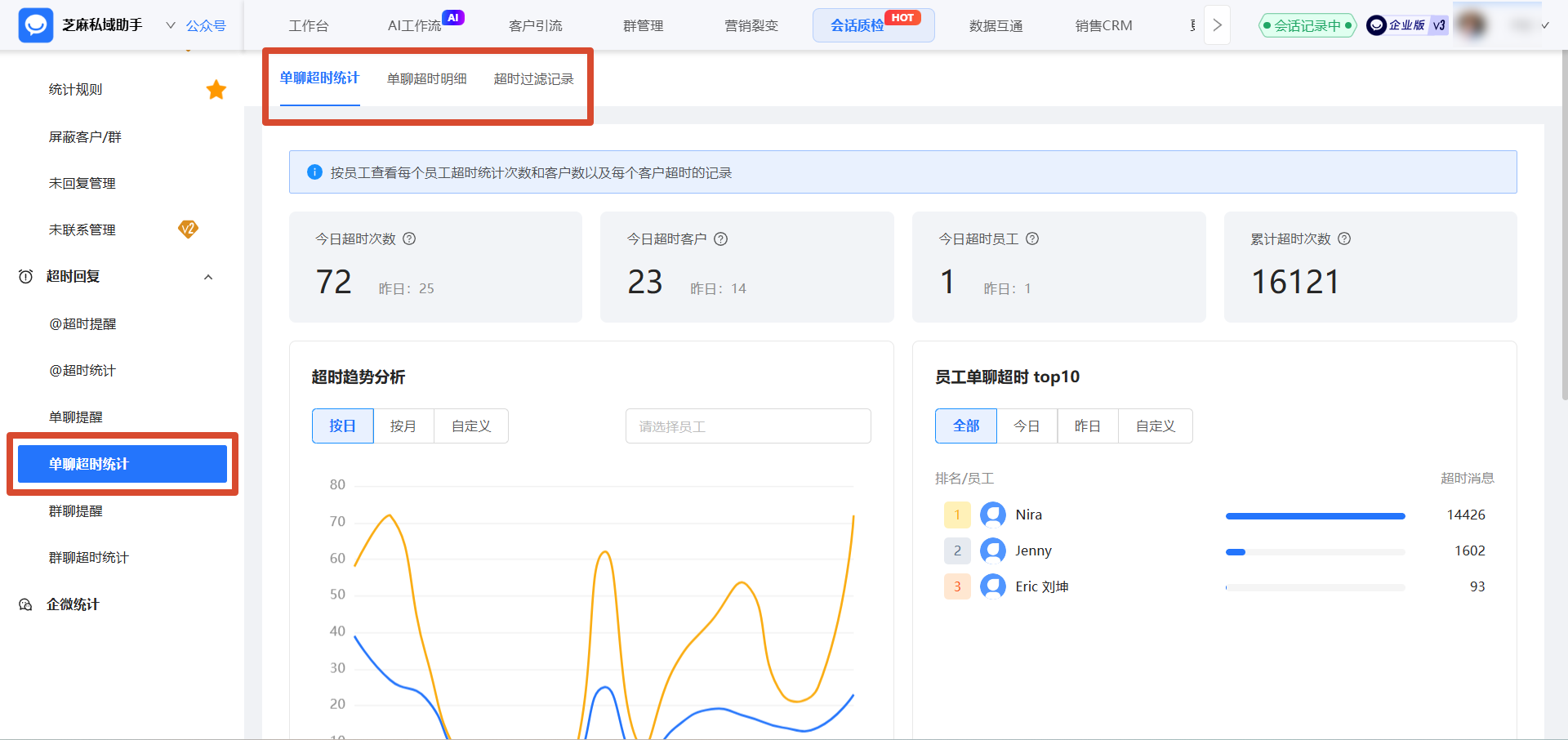Click the 芝麻私域助手 logo icon
This screenshot has width=1568, height=740.
coord(36,25)
